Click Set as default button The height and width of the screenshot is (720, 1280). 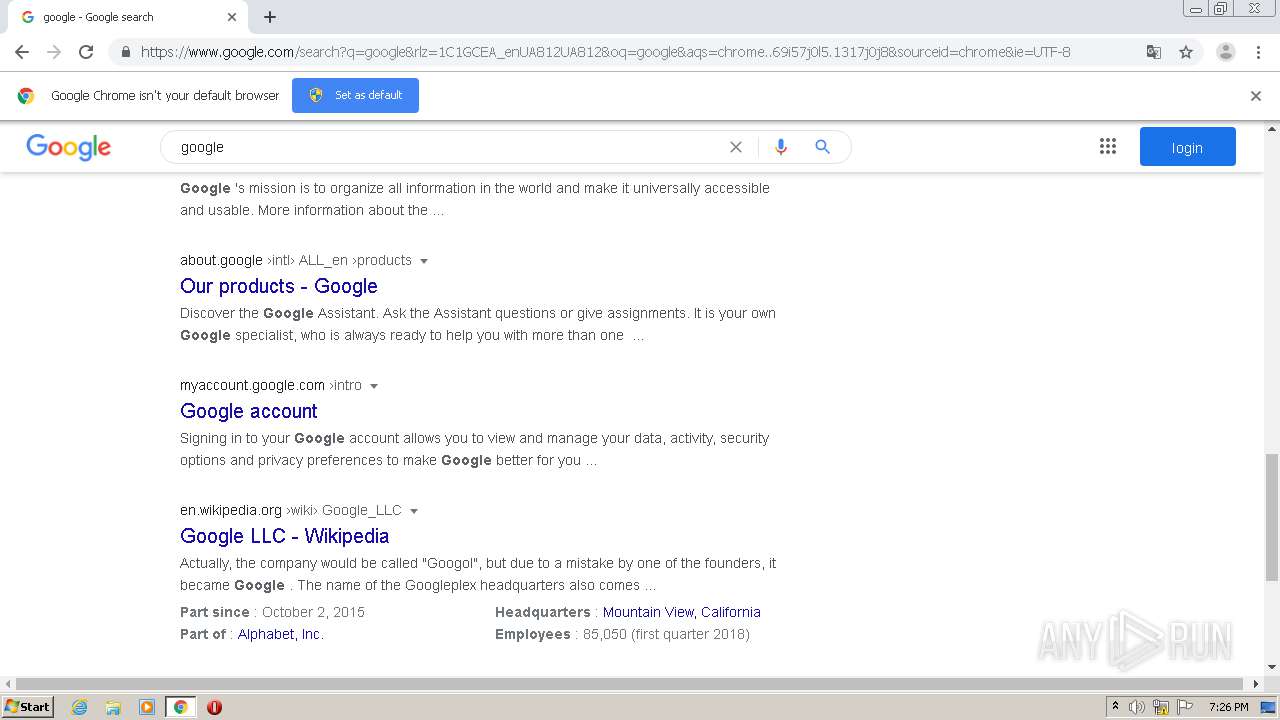355,95
